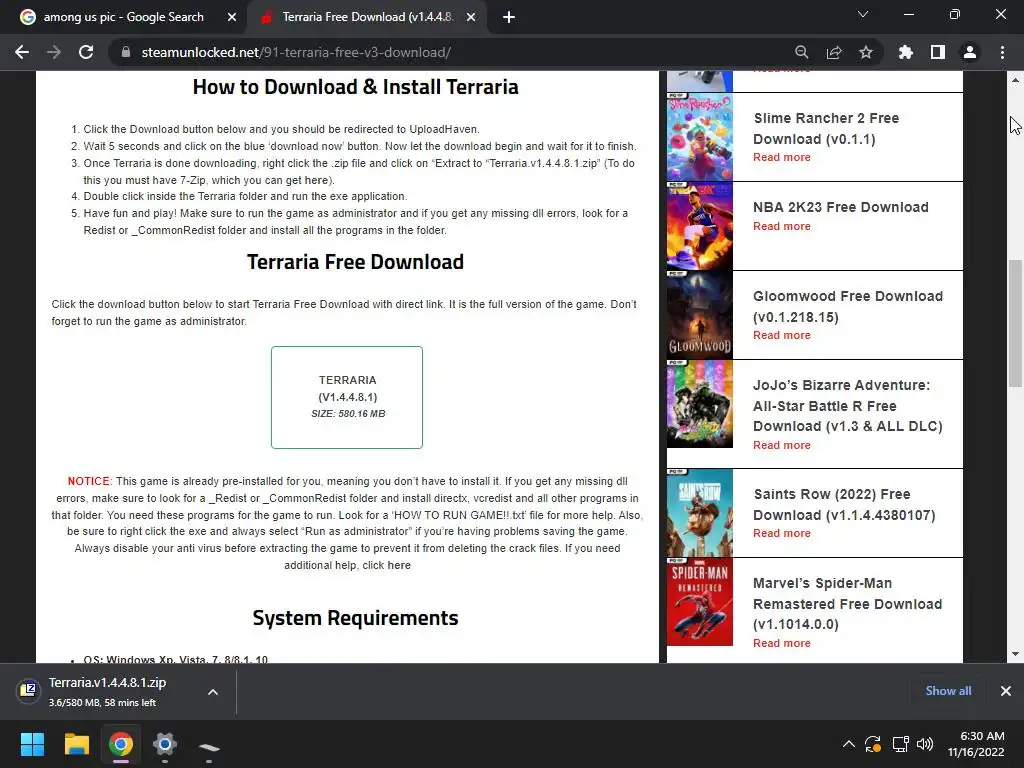The image size is (1024, 768).
Task: Open network status in the tray
Action: [x=901, y=744]
